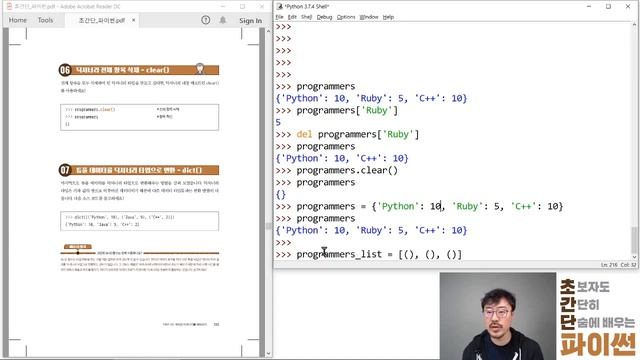Screen dimensions: 640x360
Task: Click Sign In in Acrobat Reader
Action: click(250, 20)
